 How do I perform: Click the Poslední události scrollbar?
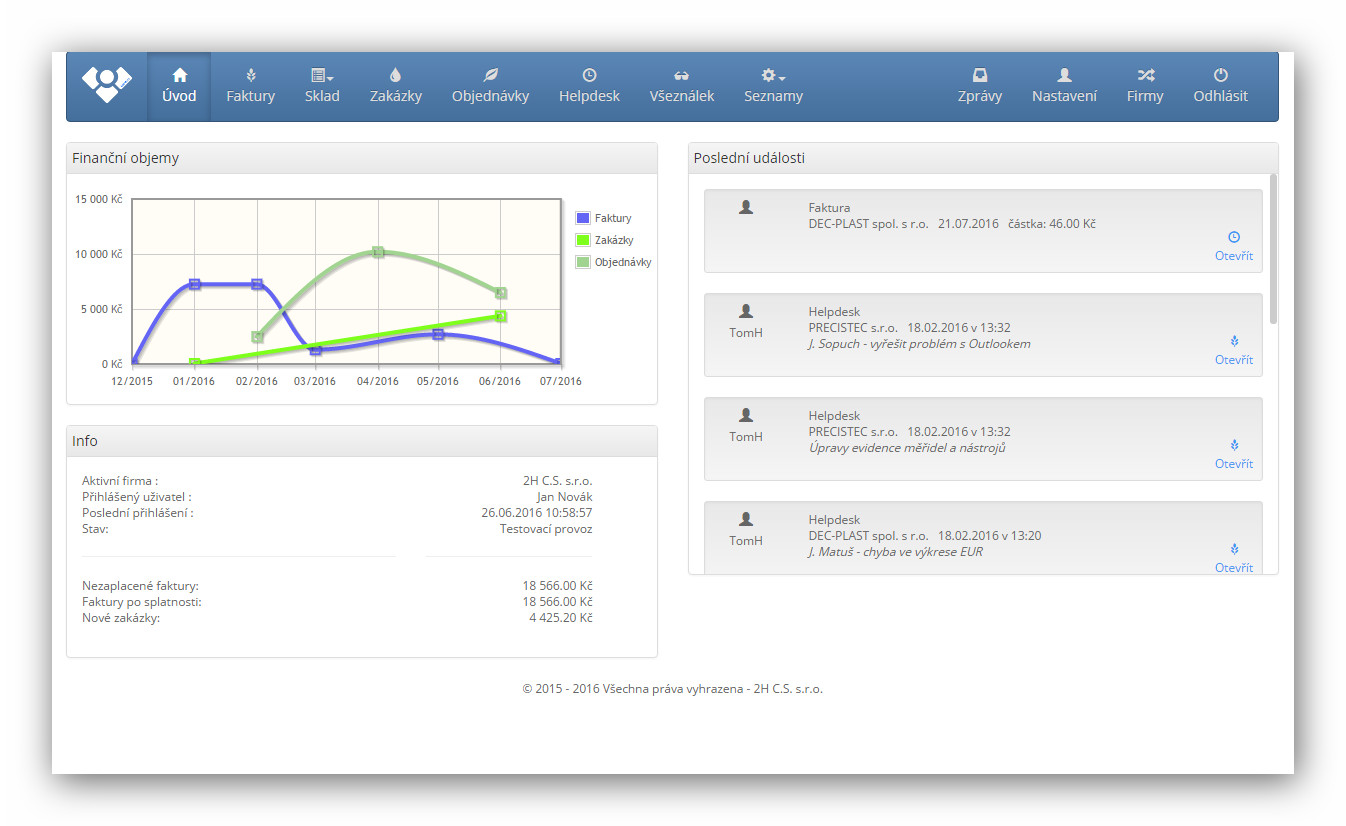(1273, 250)
